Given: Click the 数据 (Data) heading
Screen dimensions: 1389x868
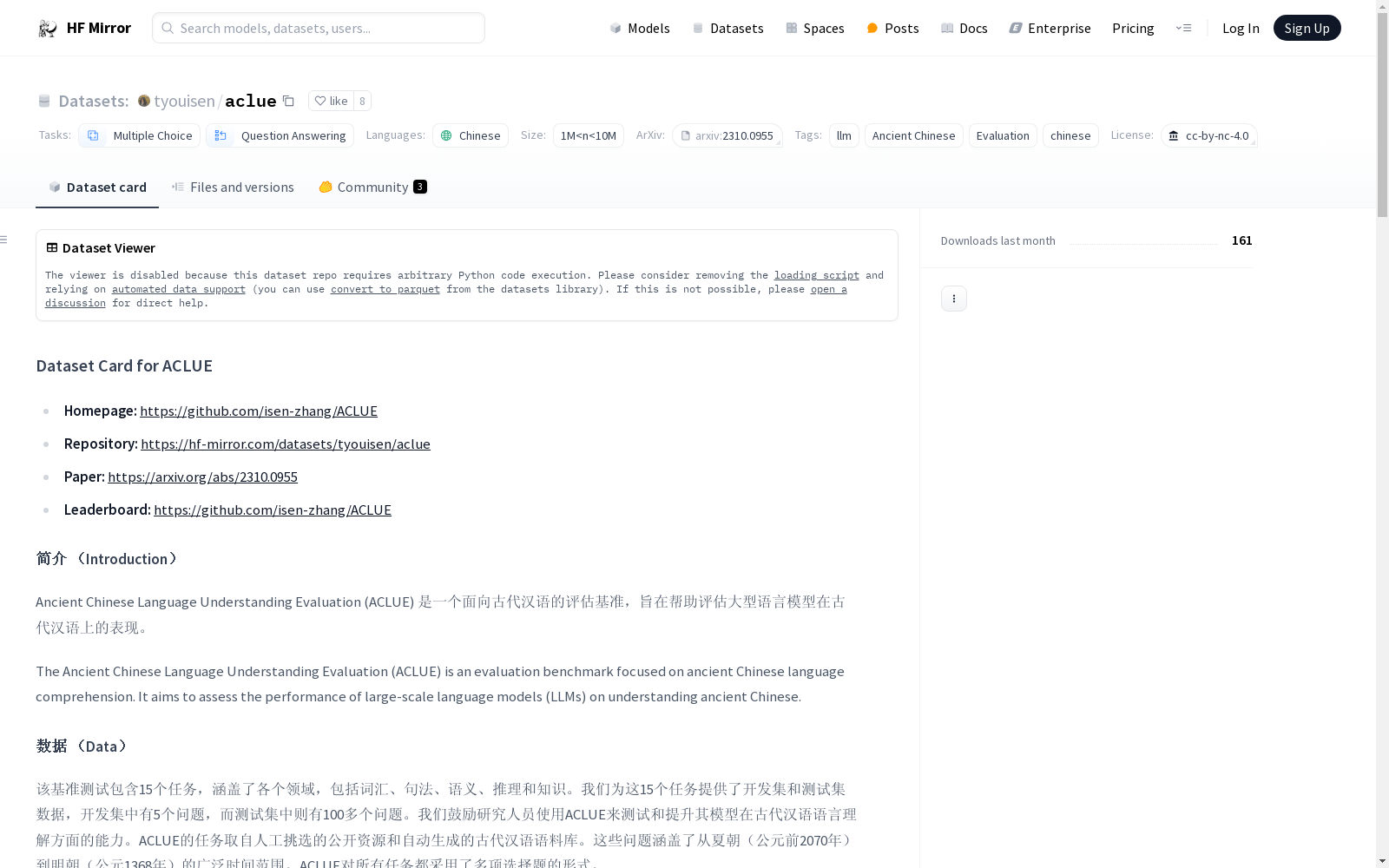Looking at the screenshot, I should click(x=83, y=746).
